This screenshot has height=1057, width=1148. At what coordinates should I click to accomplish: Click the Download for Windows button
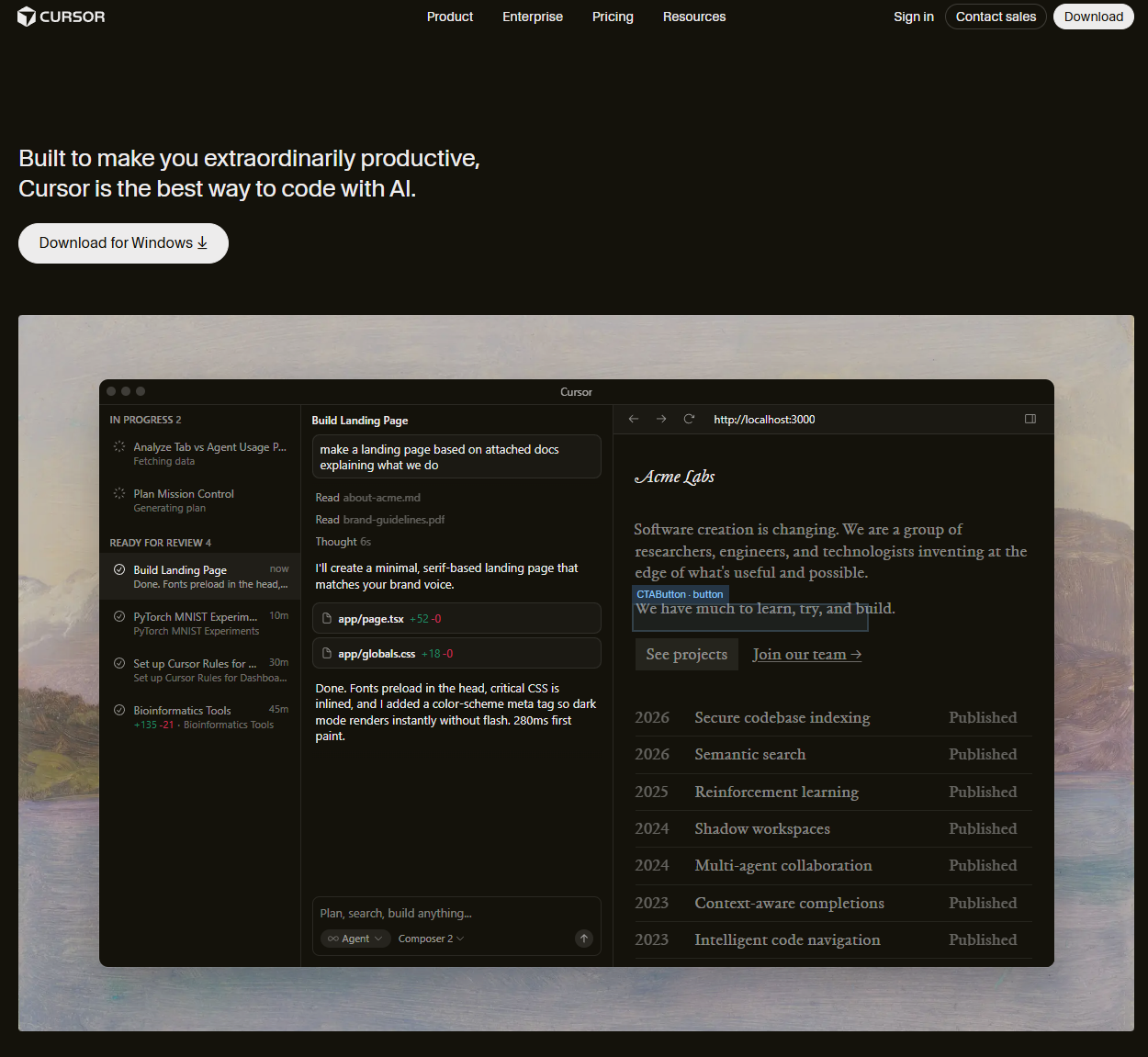[x=123, y=243]
